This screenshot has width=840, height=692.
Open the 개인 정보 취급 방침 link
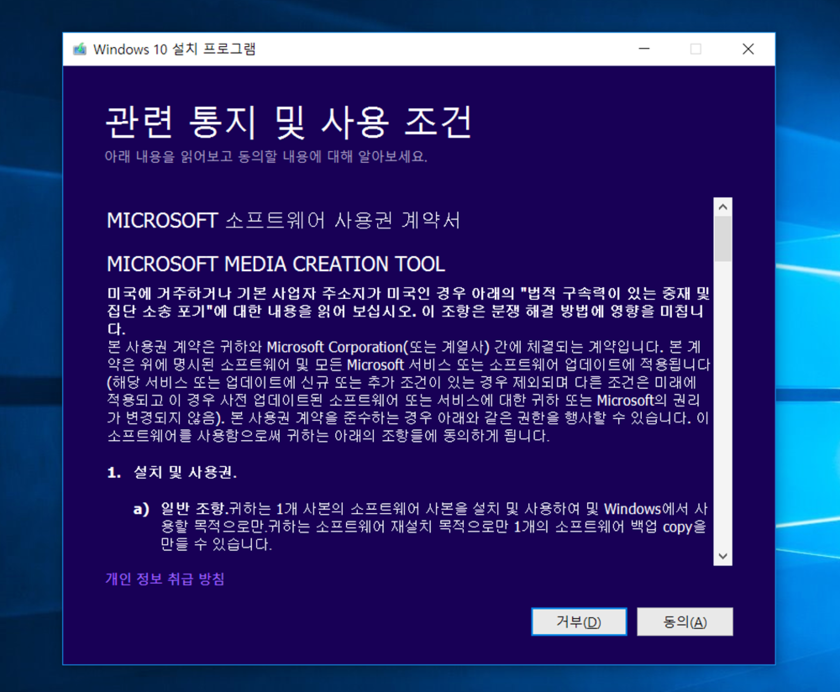[165, 579]
